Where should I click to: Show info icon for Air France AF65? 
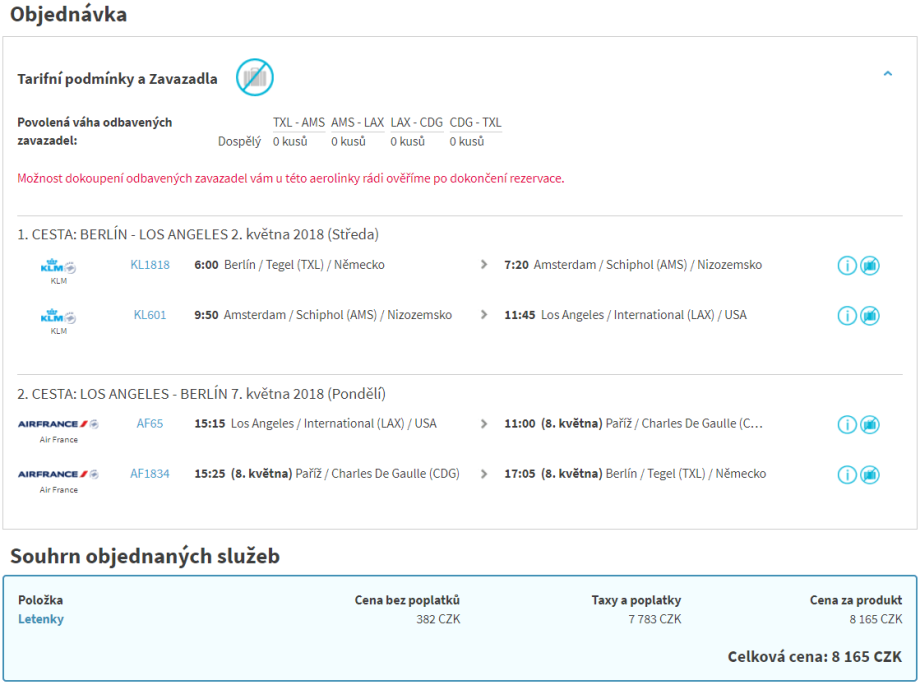847,425
